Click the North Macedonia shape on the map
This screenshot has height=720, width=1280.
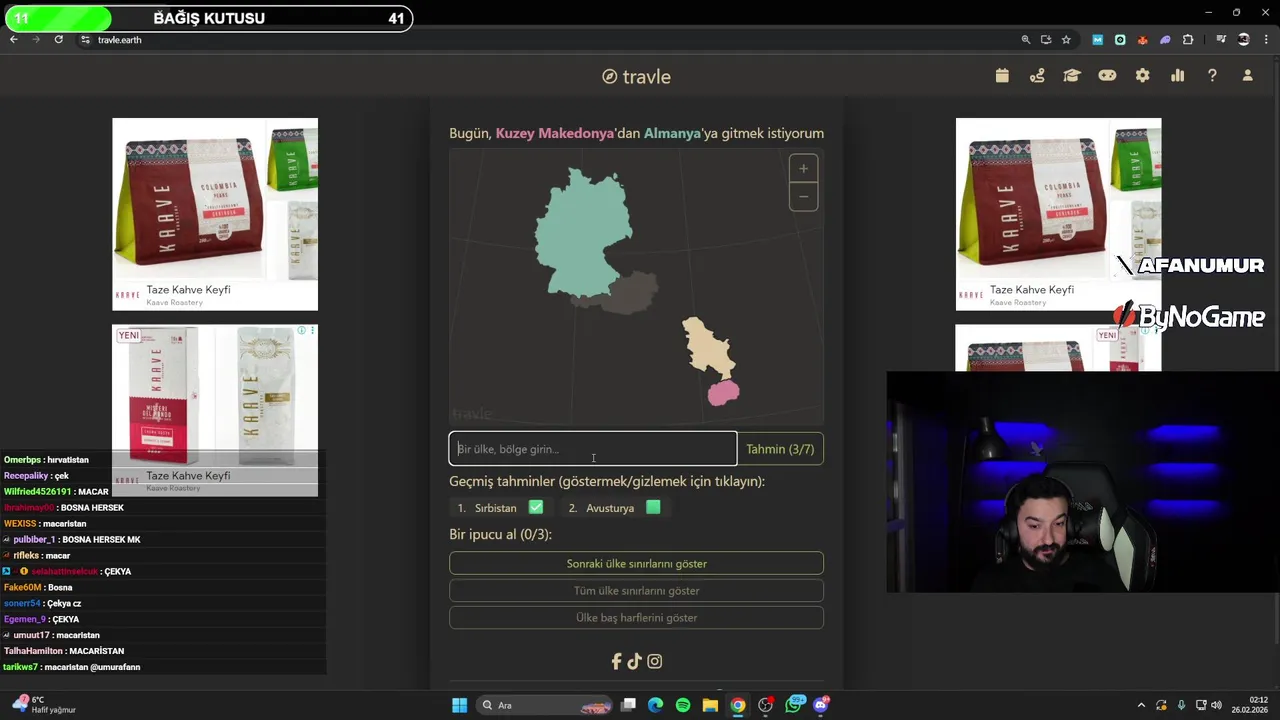(723, 393)
